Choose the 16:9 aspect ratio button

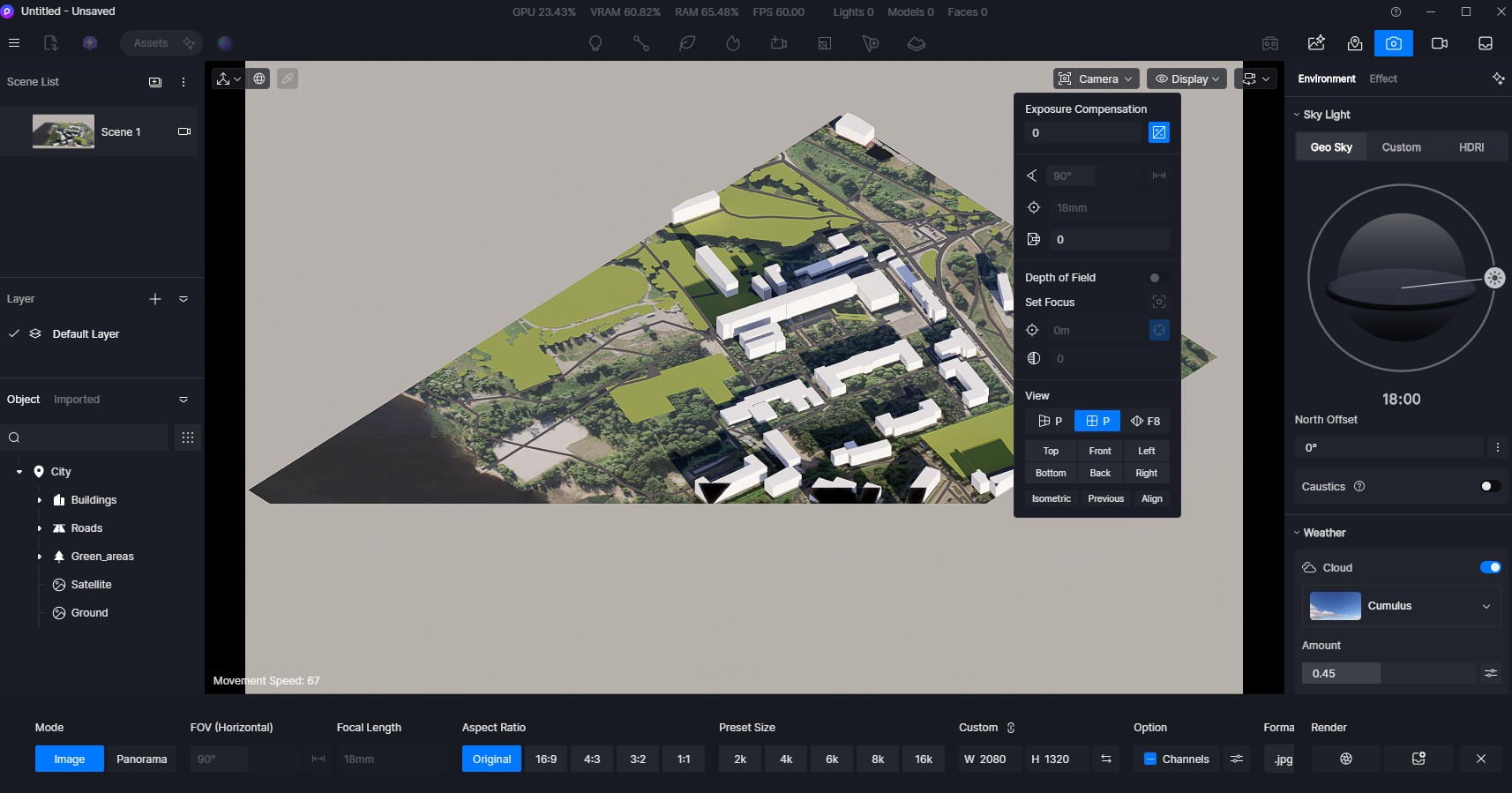point(546,759)
